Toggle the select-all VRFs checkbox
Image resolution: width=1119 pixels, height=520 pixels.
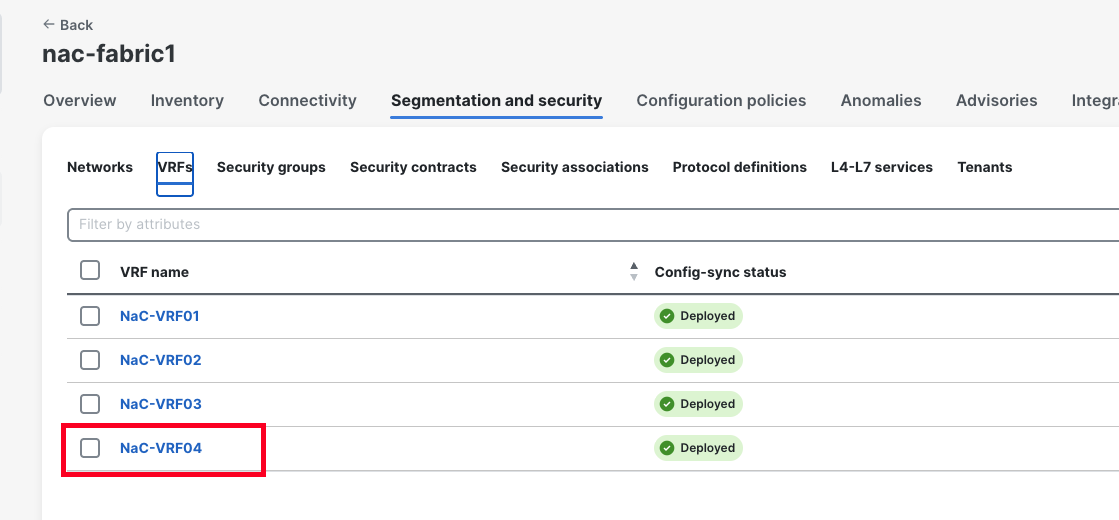click(x=90, y=271)
